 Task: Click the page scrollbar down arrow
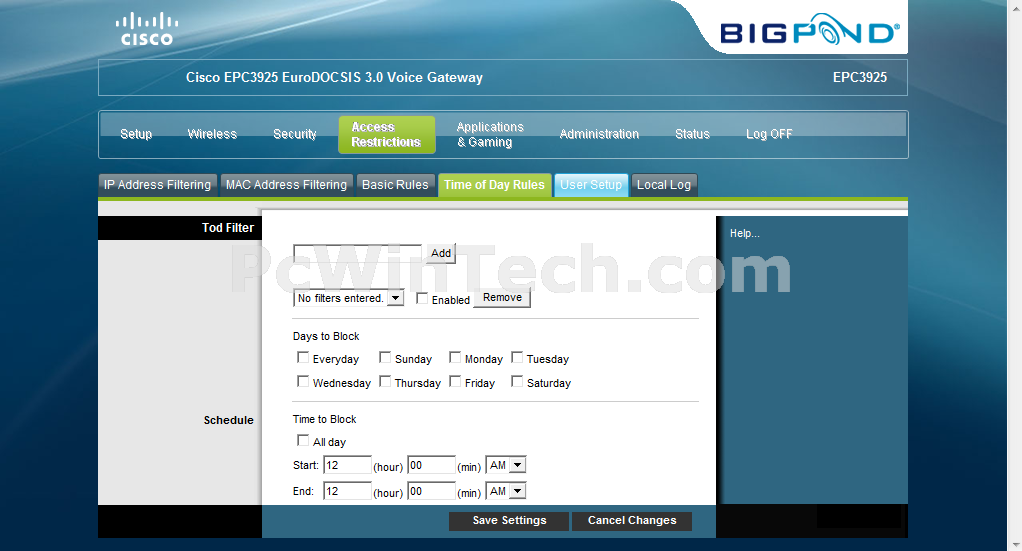point(1014,544)
